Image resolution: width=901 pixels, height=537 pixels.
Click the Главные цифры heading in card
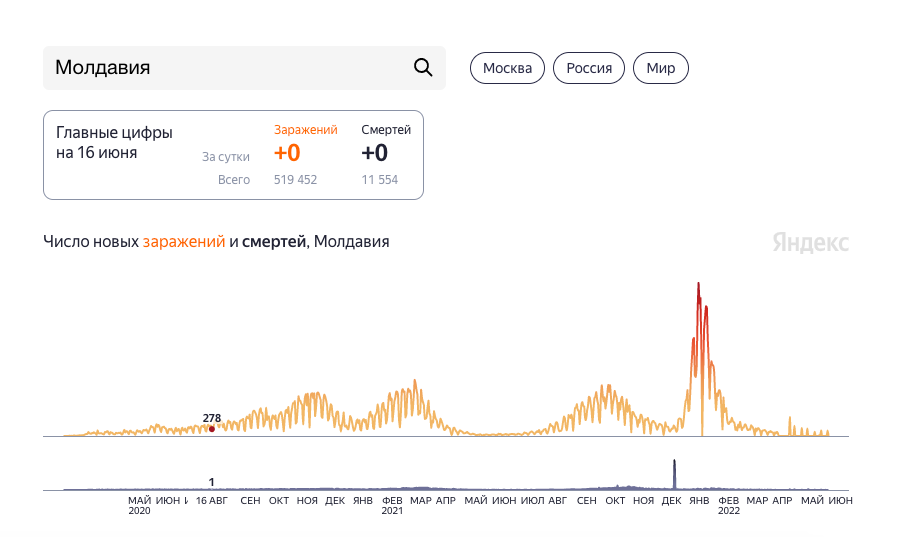point(114,132)
